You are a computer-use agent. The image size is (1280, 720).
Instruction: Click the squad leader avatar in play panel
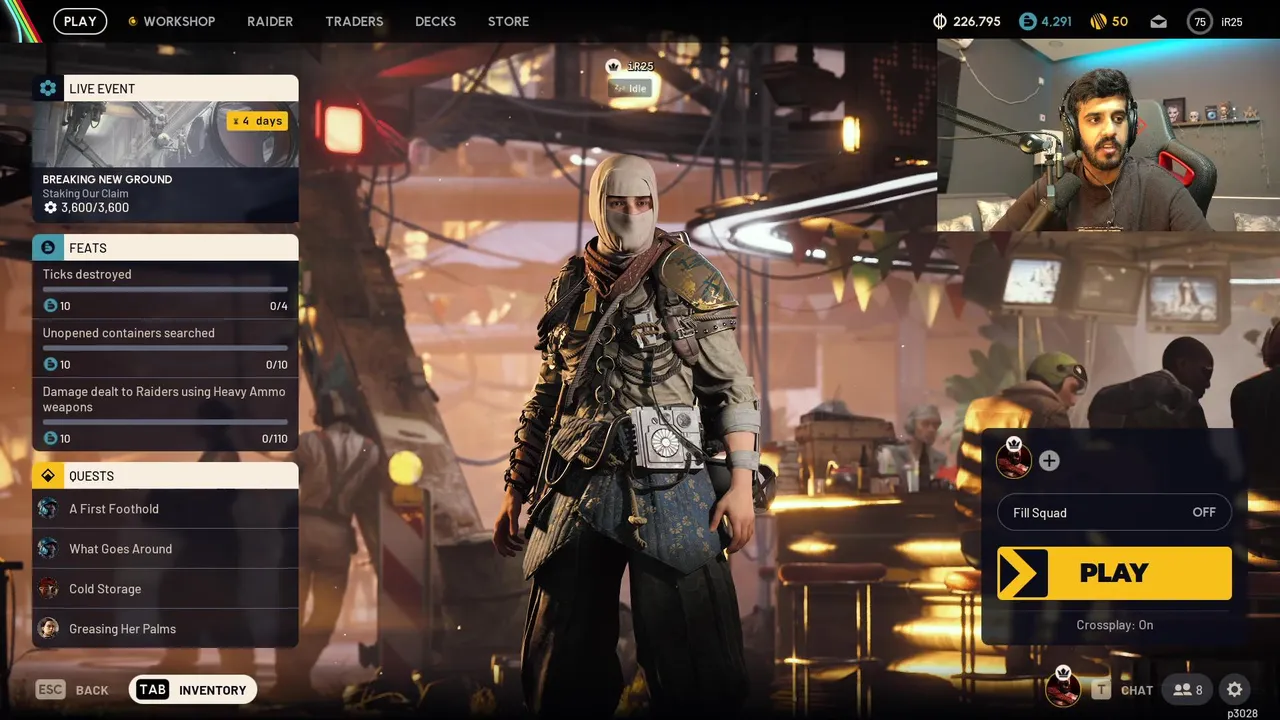1013,458
